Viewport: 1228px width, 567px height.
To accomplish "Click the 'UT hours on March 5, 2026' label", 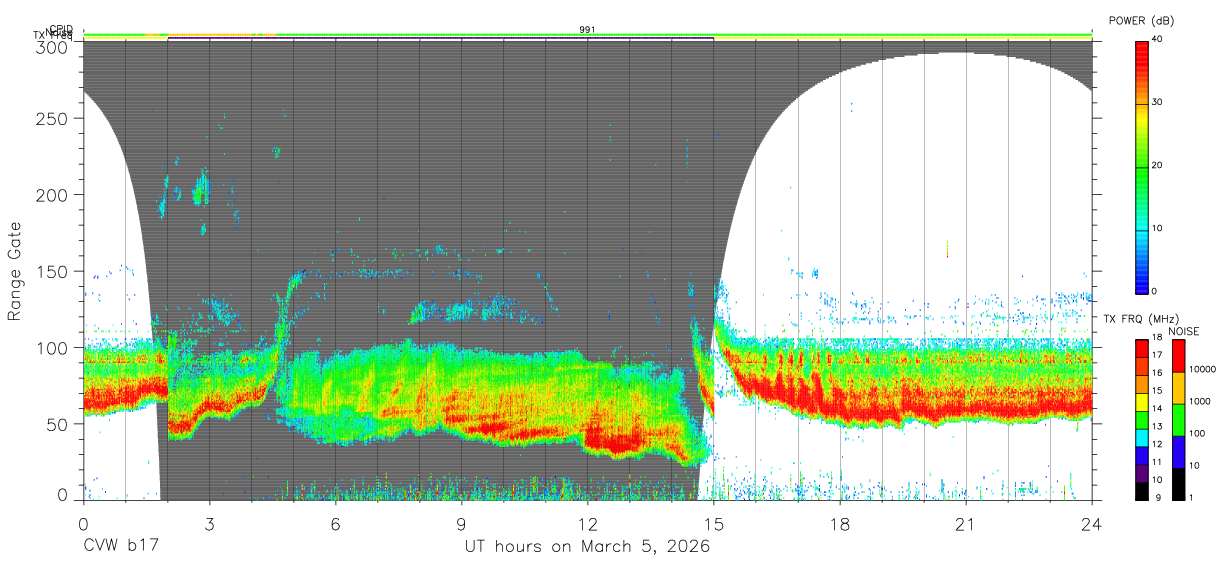I will (587, 547).
